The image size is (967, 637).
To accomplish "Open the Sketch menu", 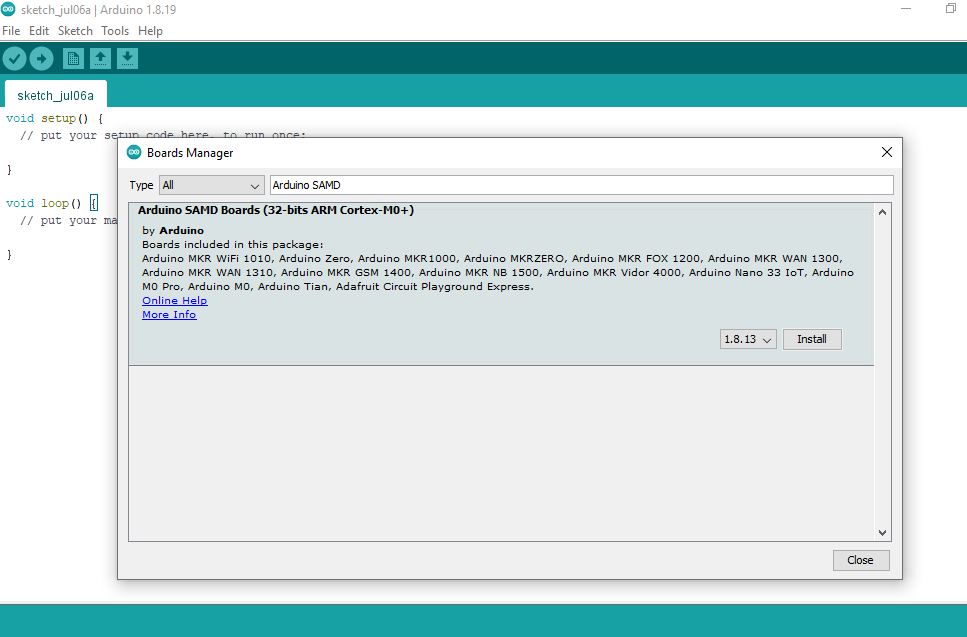I will 75,31.
